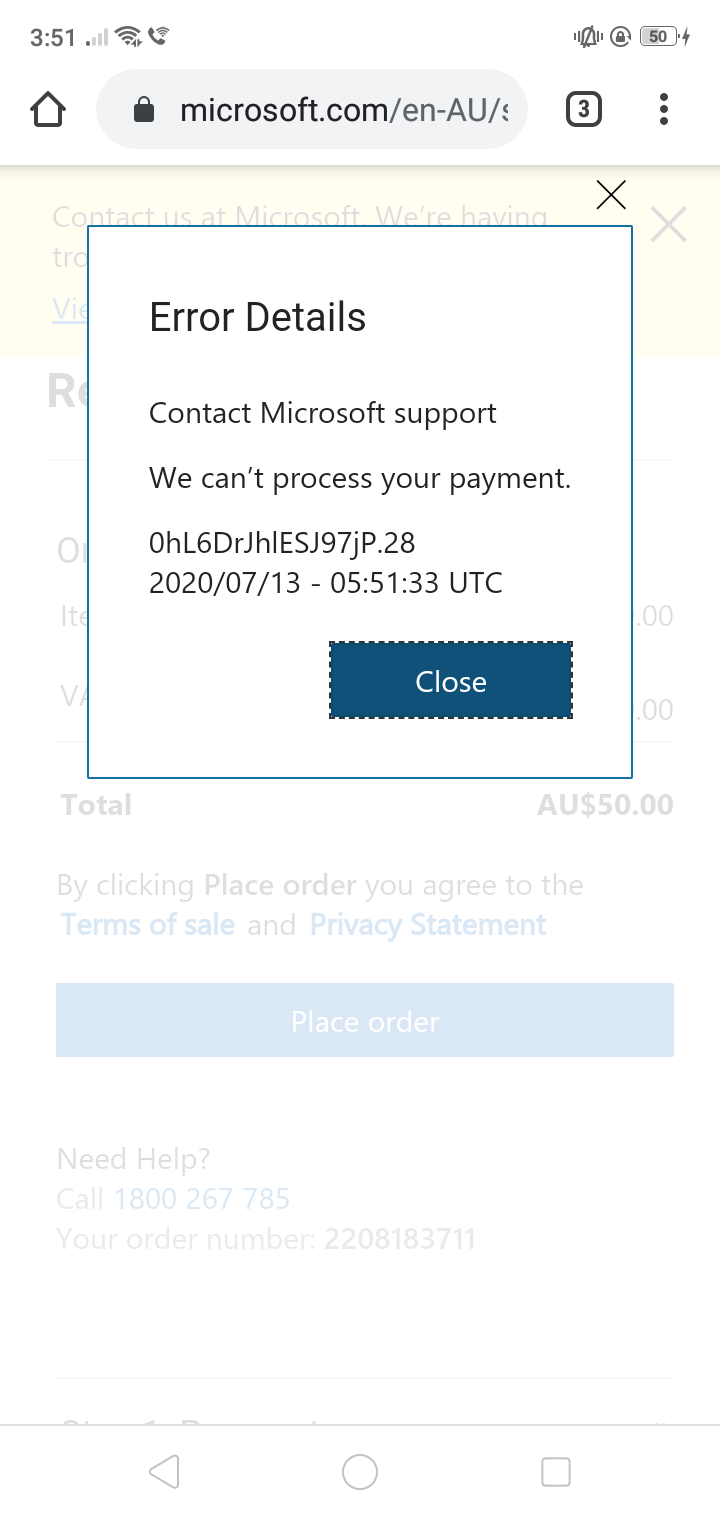Viewport: 720px width, 1520px height.
Task: Click the Place order button
Action: coord(365,1020)
